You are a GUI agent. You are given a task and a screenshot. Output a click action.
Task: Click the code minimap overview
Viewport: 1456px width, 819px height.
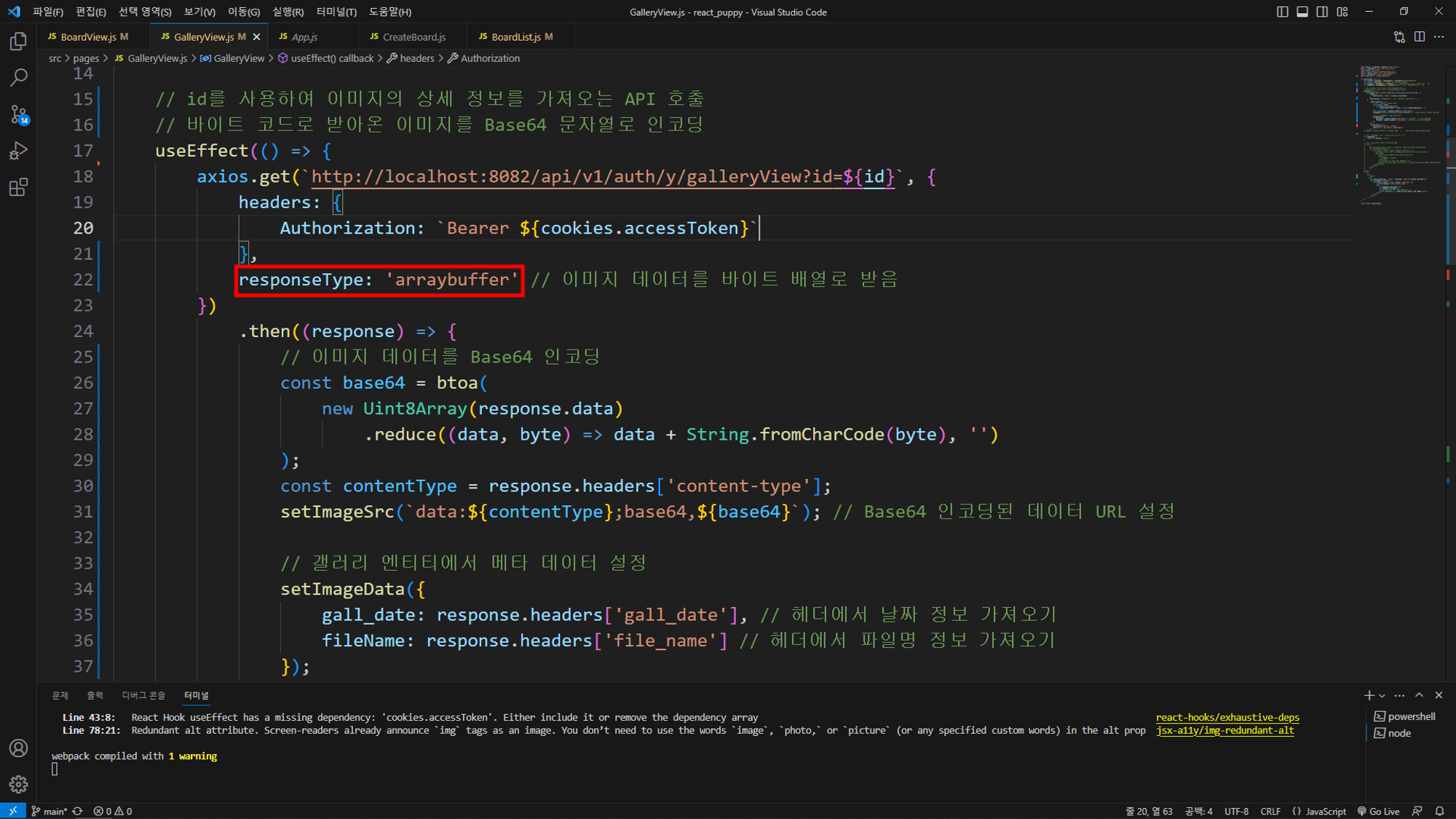pyautogui.click(x=1396, y=131)
